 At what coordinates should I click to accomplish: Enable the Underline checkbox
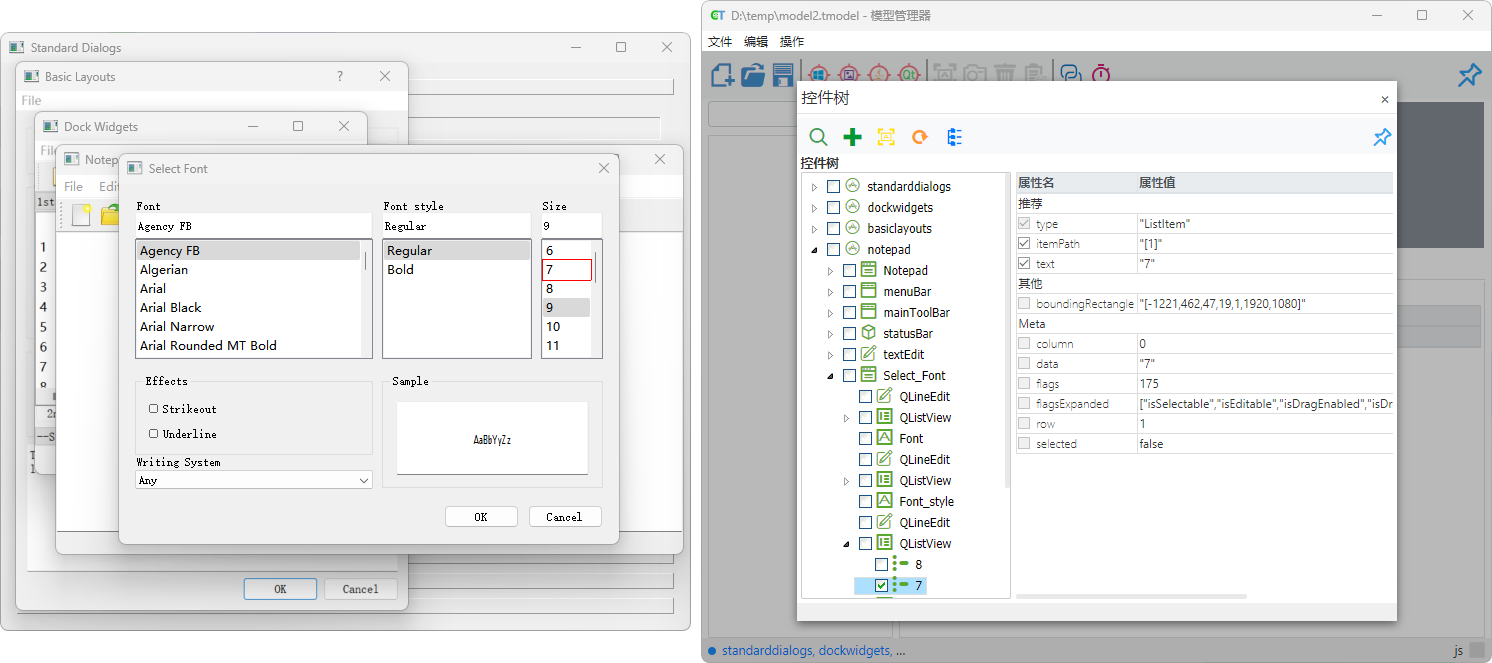pyautogui.click(x=153, y=434)
